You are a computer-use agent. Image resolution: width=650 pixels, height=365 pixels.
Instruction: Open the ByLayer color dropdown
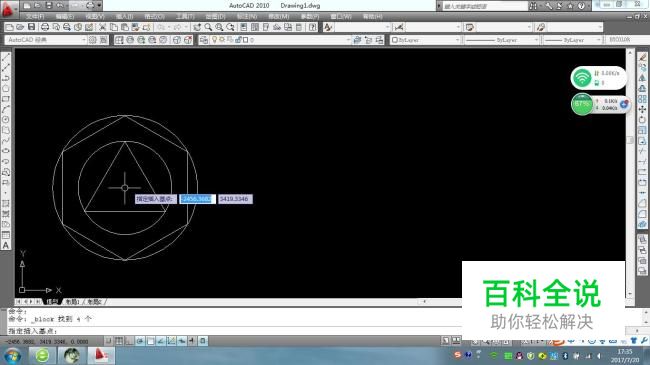pyautogui.click(x=426, y=40)
